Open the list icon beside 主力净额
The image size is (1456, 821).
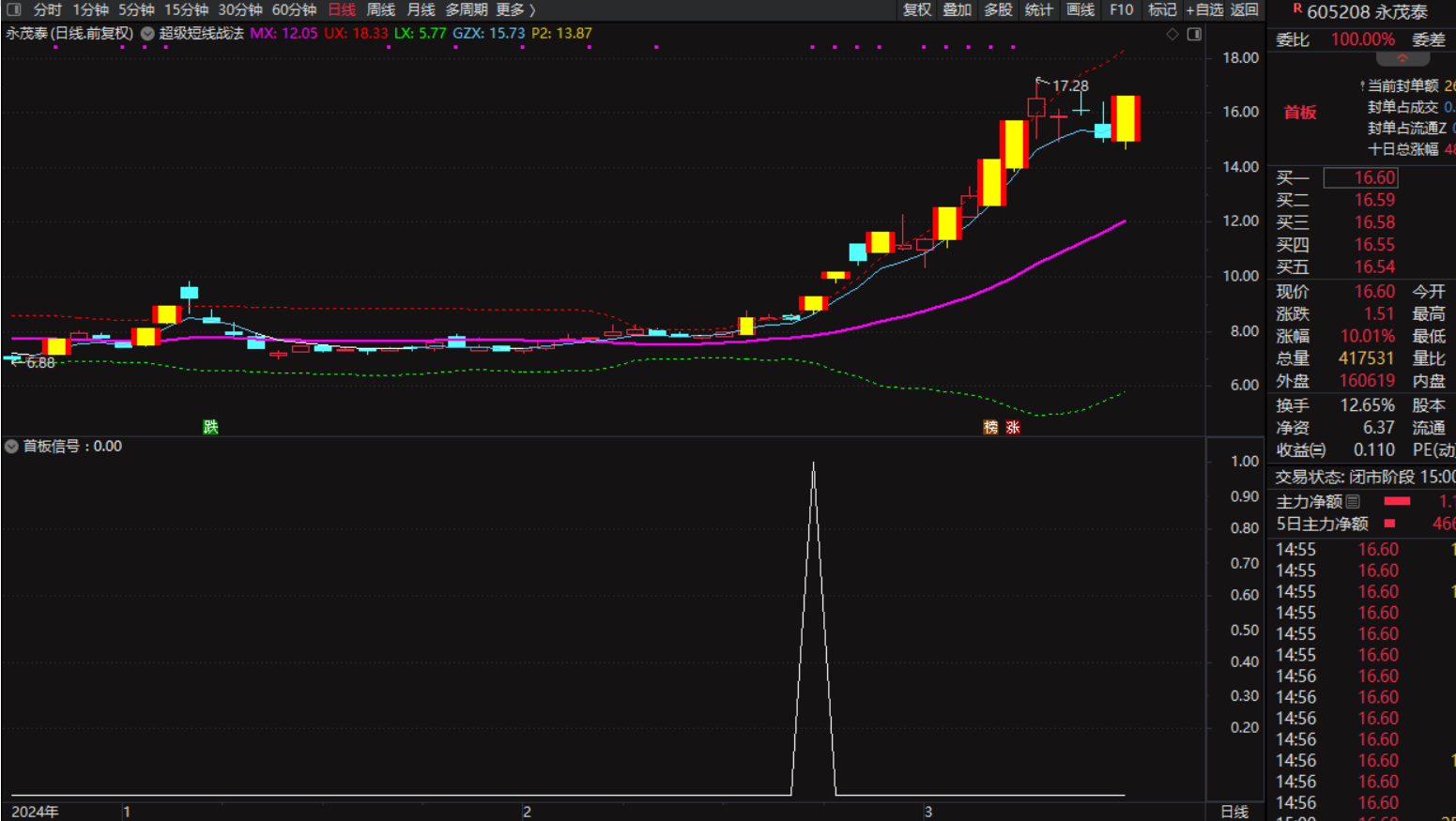tap(1353, 502)
